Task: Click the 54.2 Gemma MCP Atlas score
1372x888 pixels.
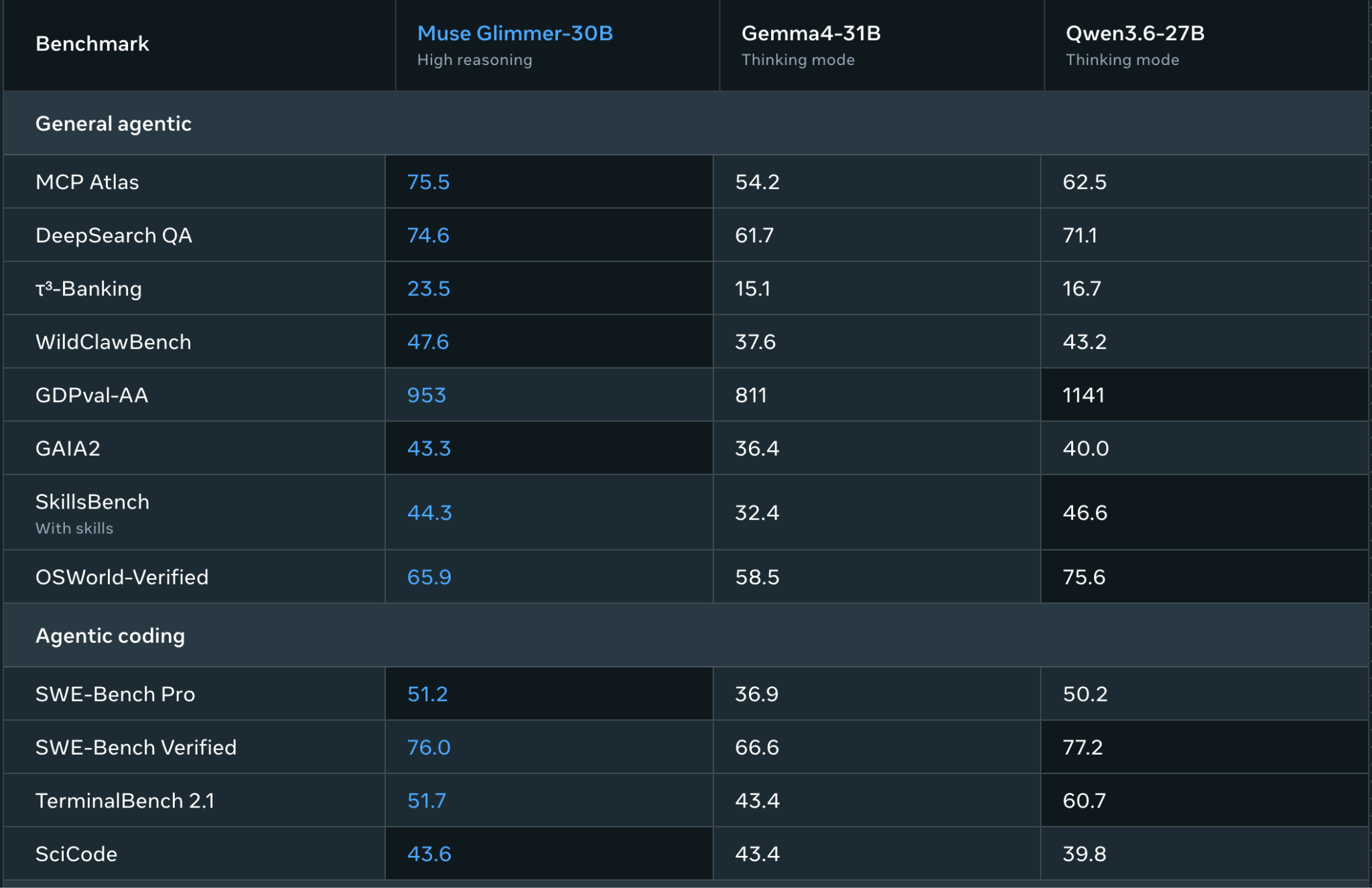Action: pyautogui.click(x=758, y=182)
